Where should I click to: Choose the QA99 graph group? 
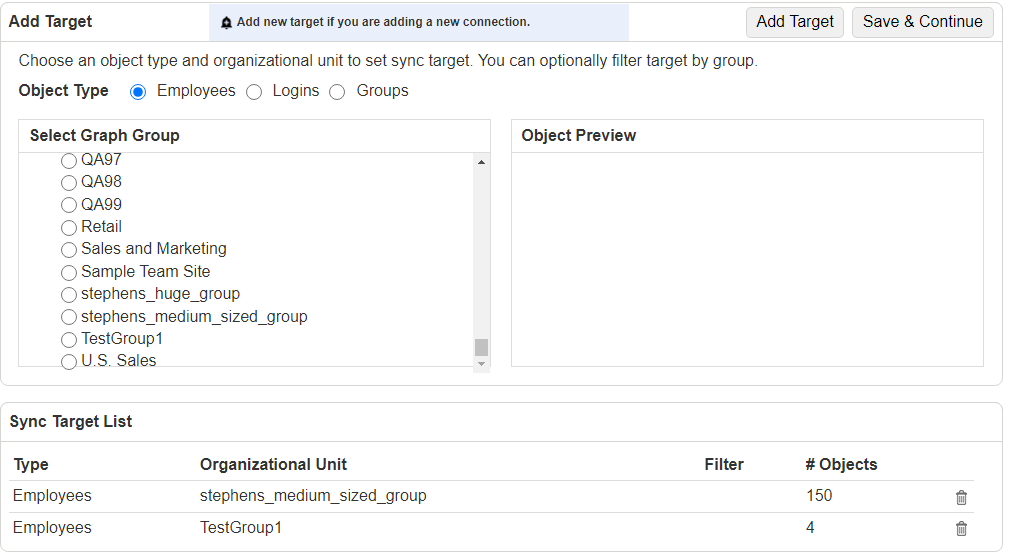(x=68, y=205)
